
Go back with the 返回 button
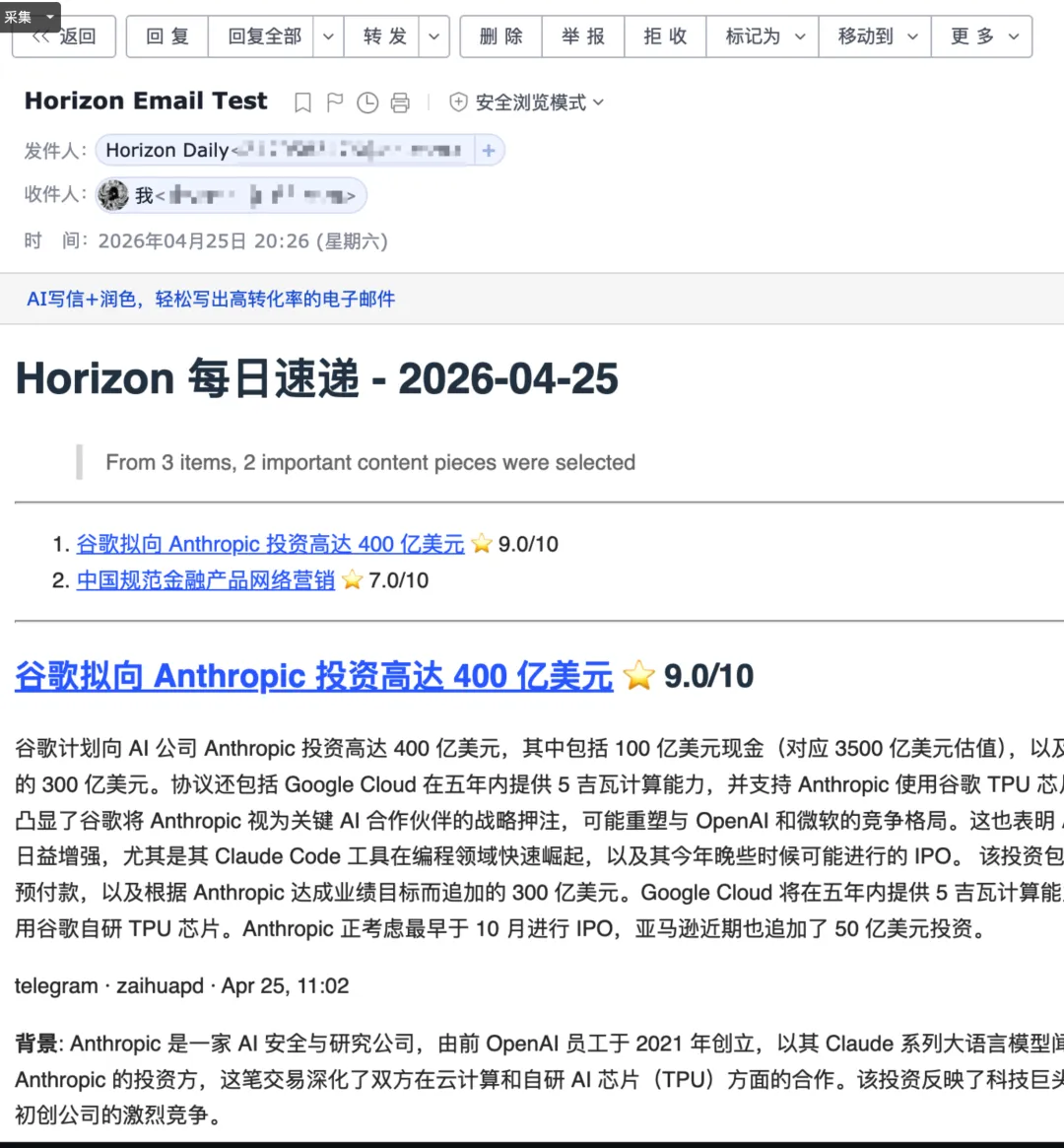[64, 36]
